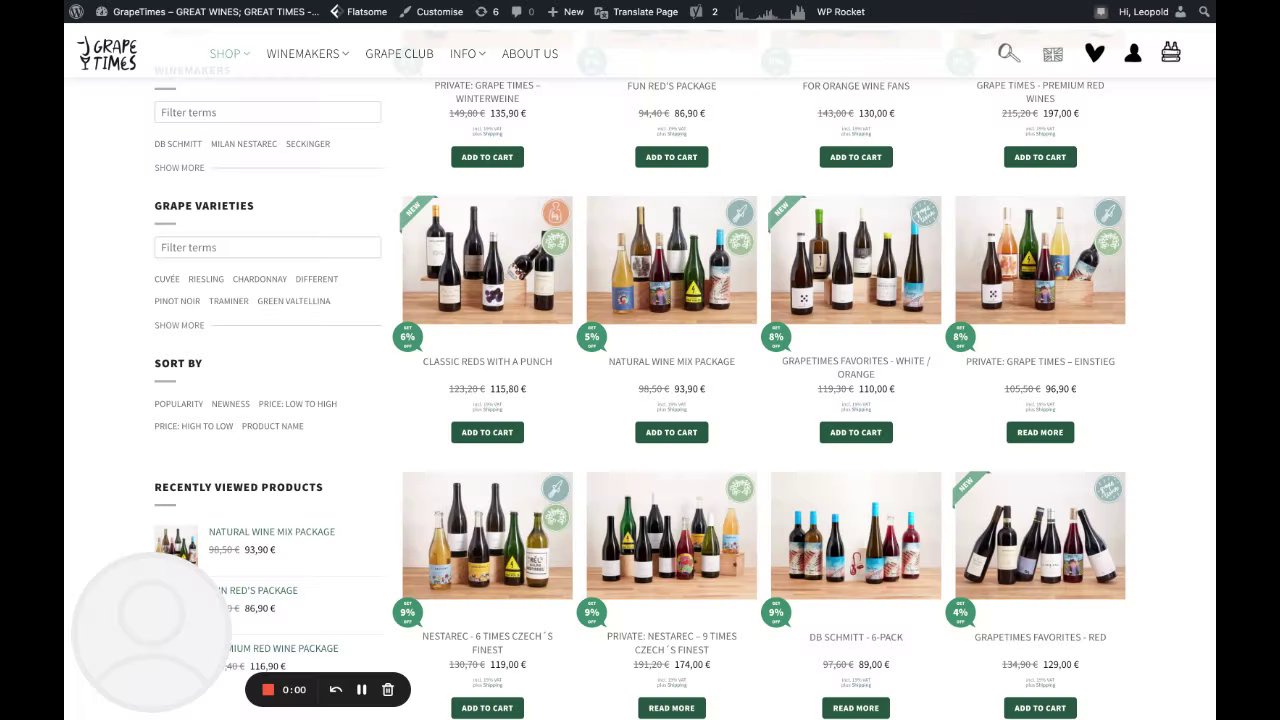
Task: Open the Hi, Leopold user menu
Action: pyautogui.click(x=1152, y=12)
